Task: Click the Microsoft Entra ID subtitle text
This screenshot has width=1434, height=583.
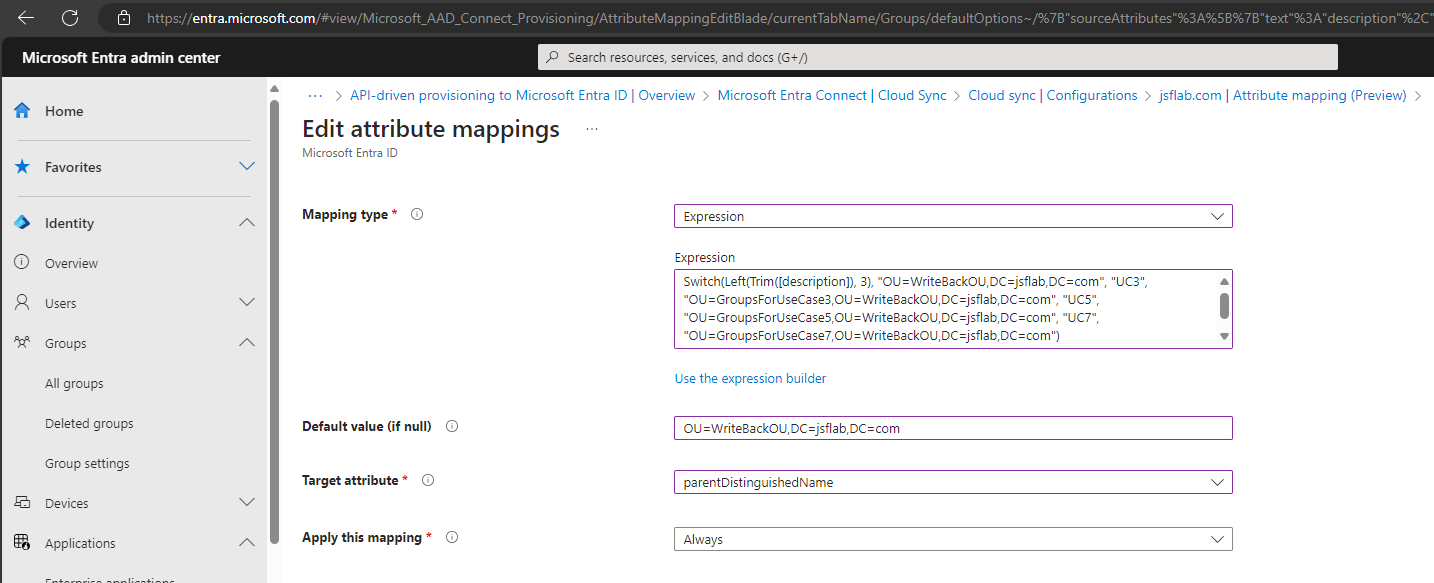Action: (x=349, y=154)
